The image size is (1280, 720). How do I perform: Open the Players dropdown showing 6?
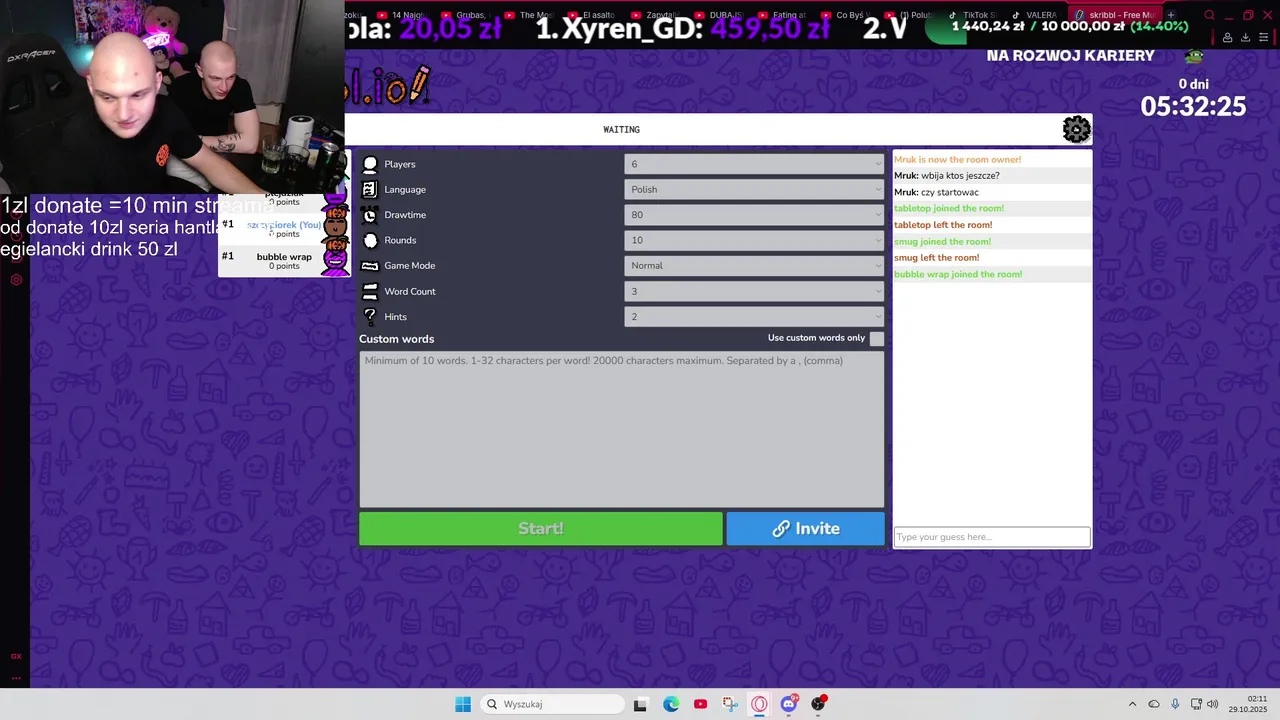point(754,164)
